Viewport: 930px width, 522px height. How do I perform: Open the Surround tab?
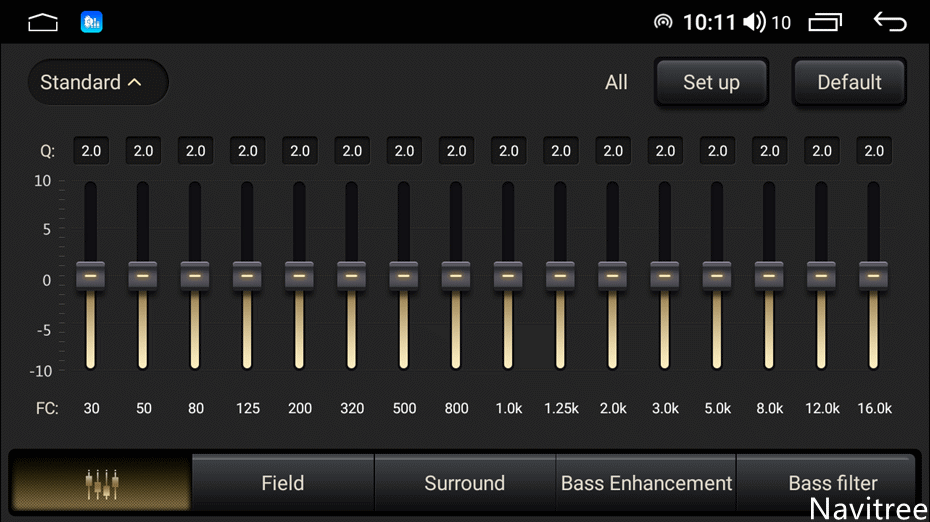pos(464,483)
